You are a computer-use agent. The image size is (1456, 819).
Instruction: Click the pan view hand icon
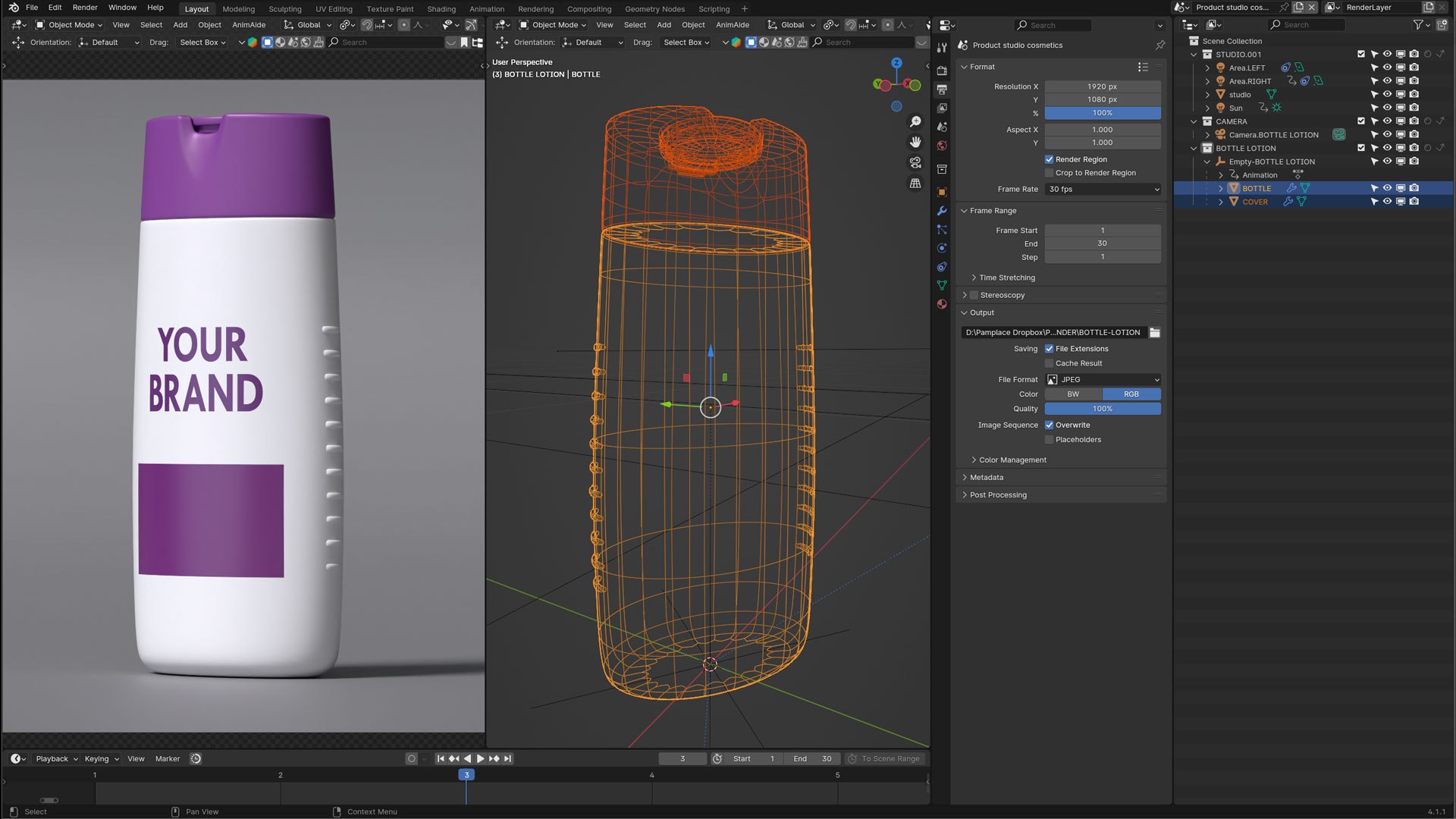coord(915,143)
